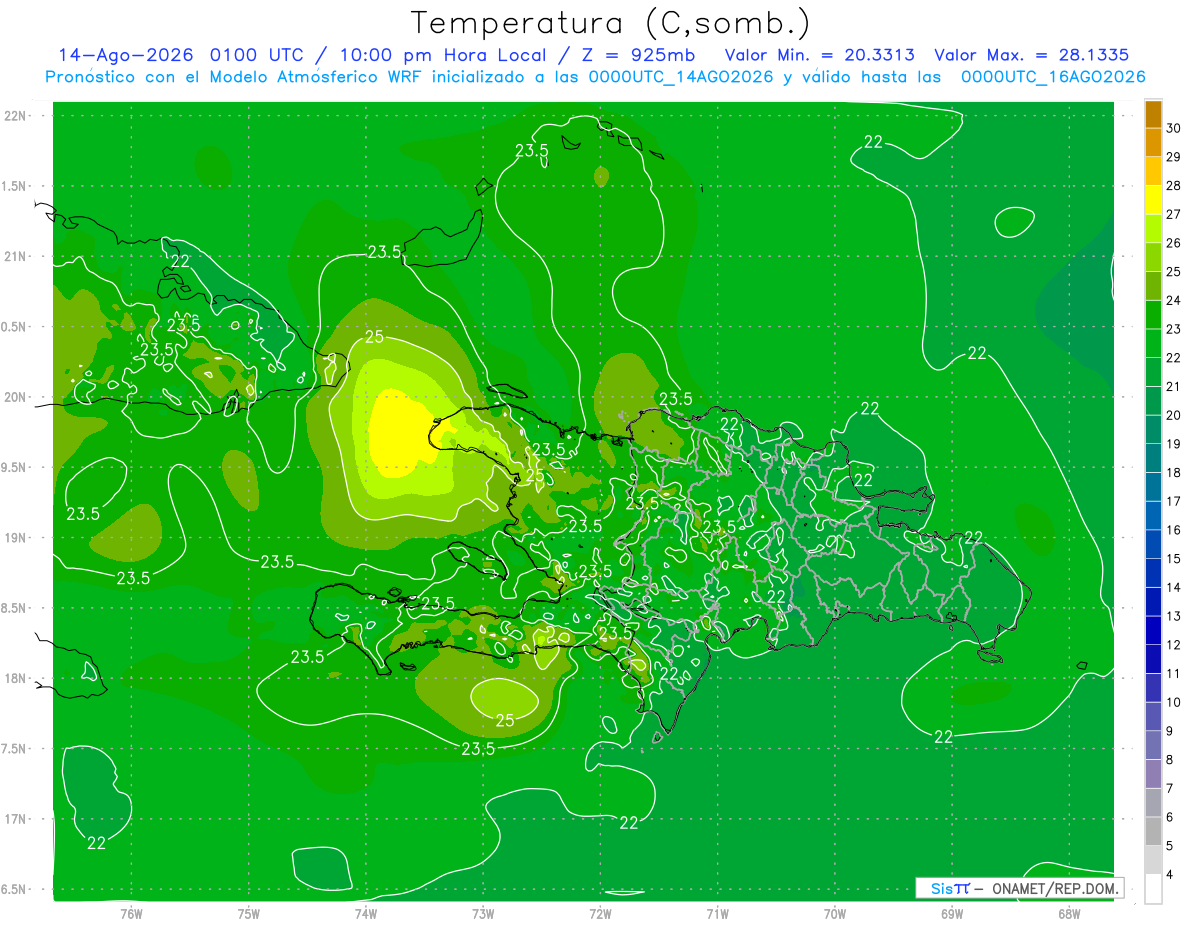Click the '7.5N' latitude label
1200x927 pixels.
pos(14,748)
